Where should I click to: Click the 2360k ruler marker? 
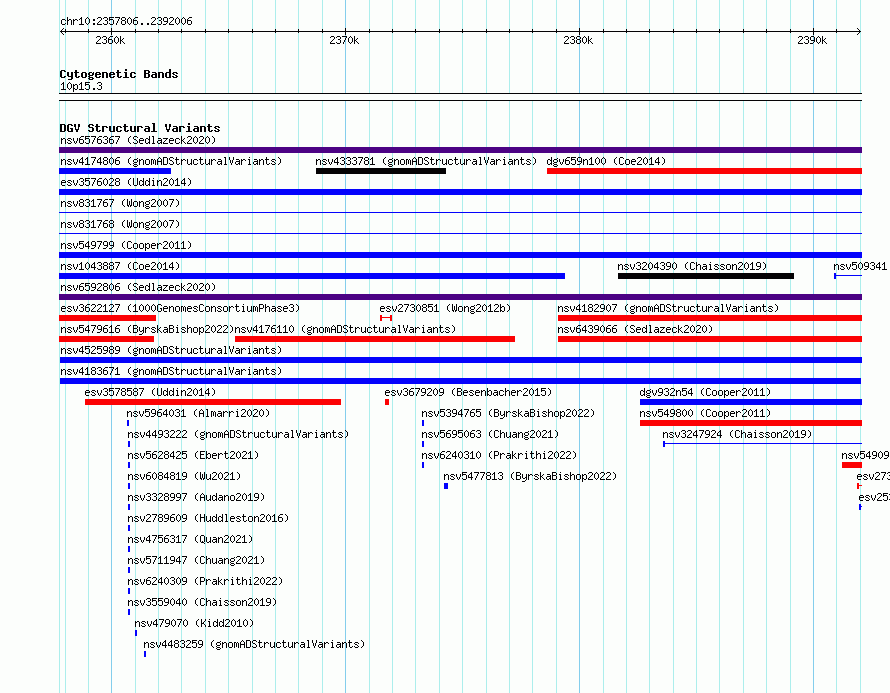coord(110,40)
